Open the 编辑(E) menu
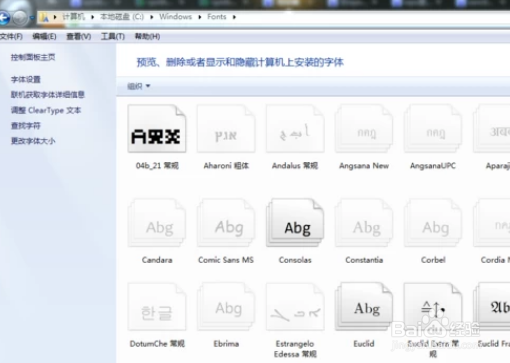 tap(44, 36)
